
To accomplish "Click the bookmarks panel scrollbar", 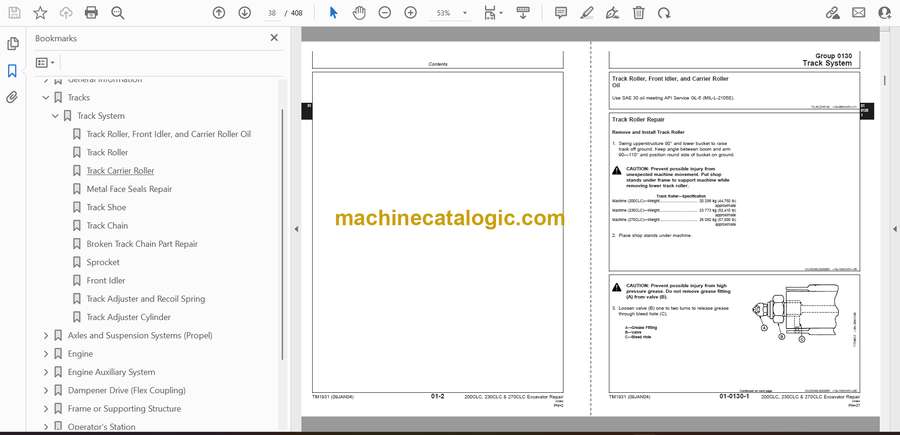I will (x=282, y=234).
